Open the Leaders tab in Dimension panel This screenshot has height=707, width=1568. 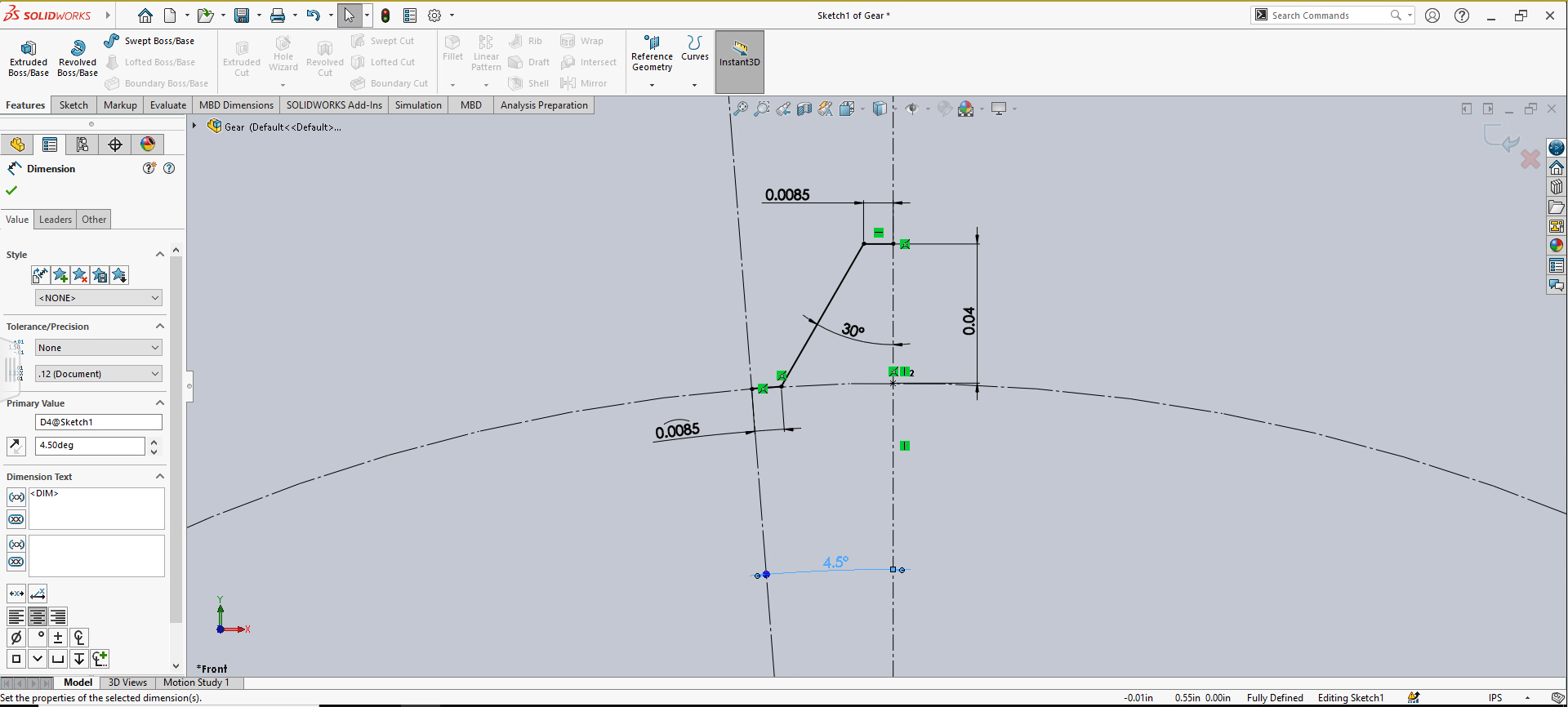56,220
